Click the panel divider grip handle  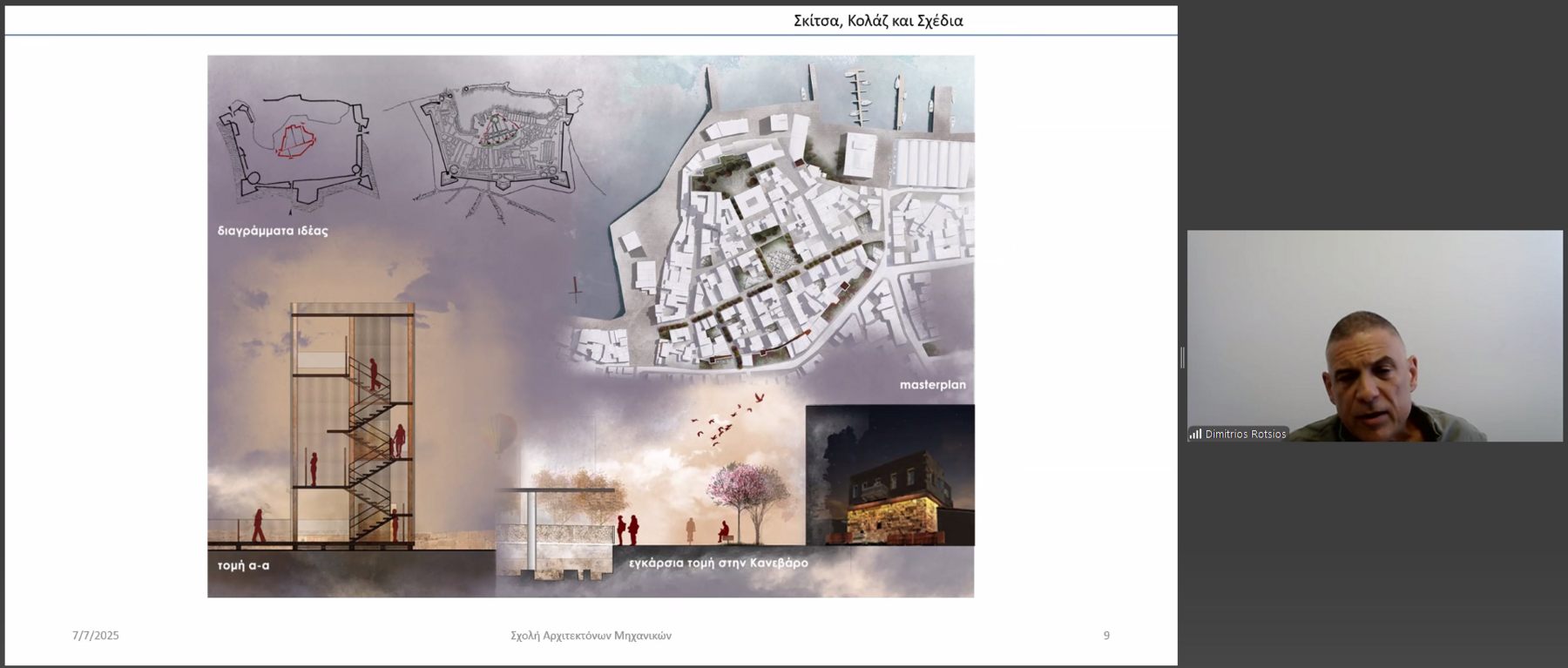click(x=1182, y=357)
